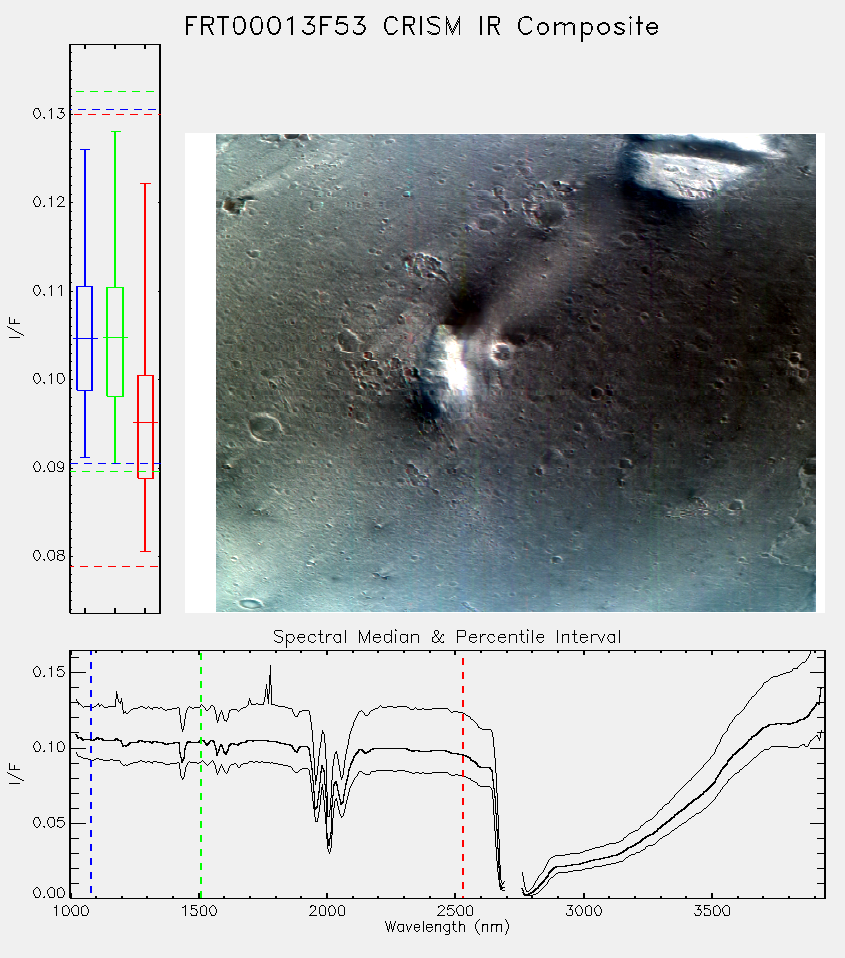Select the red box plot box
This screenshot has height=958, width=845.
tap(145, 426)
